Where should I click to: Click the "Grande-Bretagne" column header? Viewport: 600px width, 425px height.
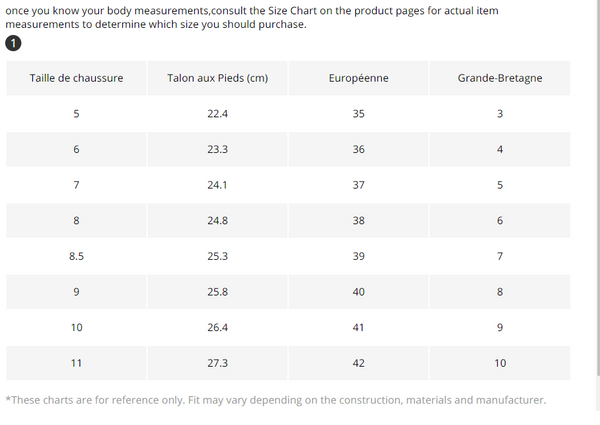click(500, 78)
